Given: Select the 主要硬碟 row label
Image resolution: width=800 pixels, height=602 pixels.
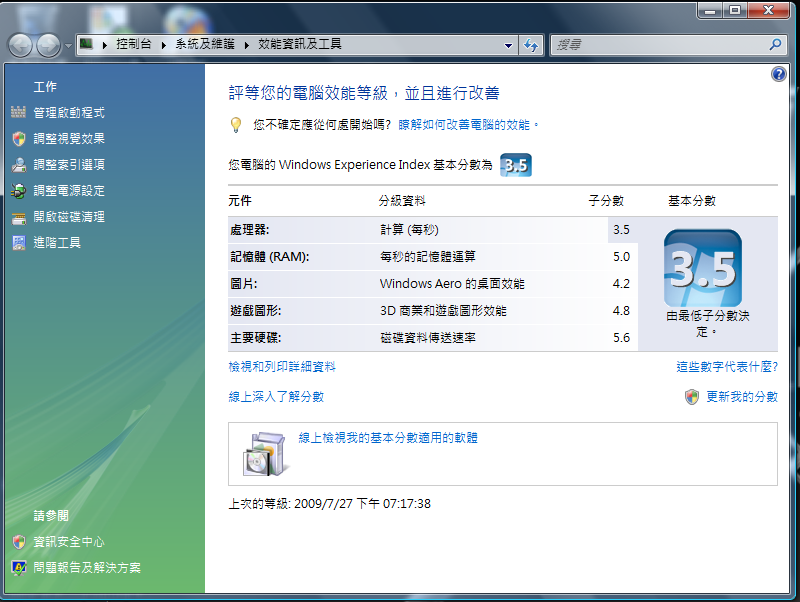Looking at the screenshot, I should (x=255, y=338).
